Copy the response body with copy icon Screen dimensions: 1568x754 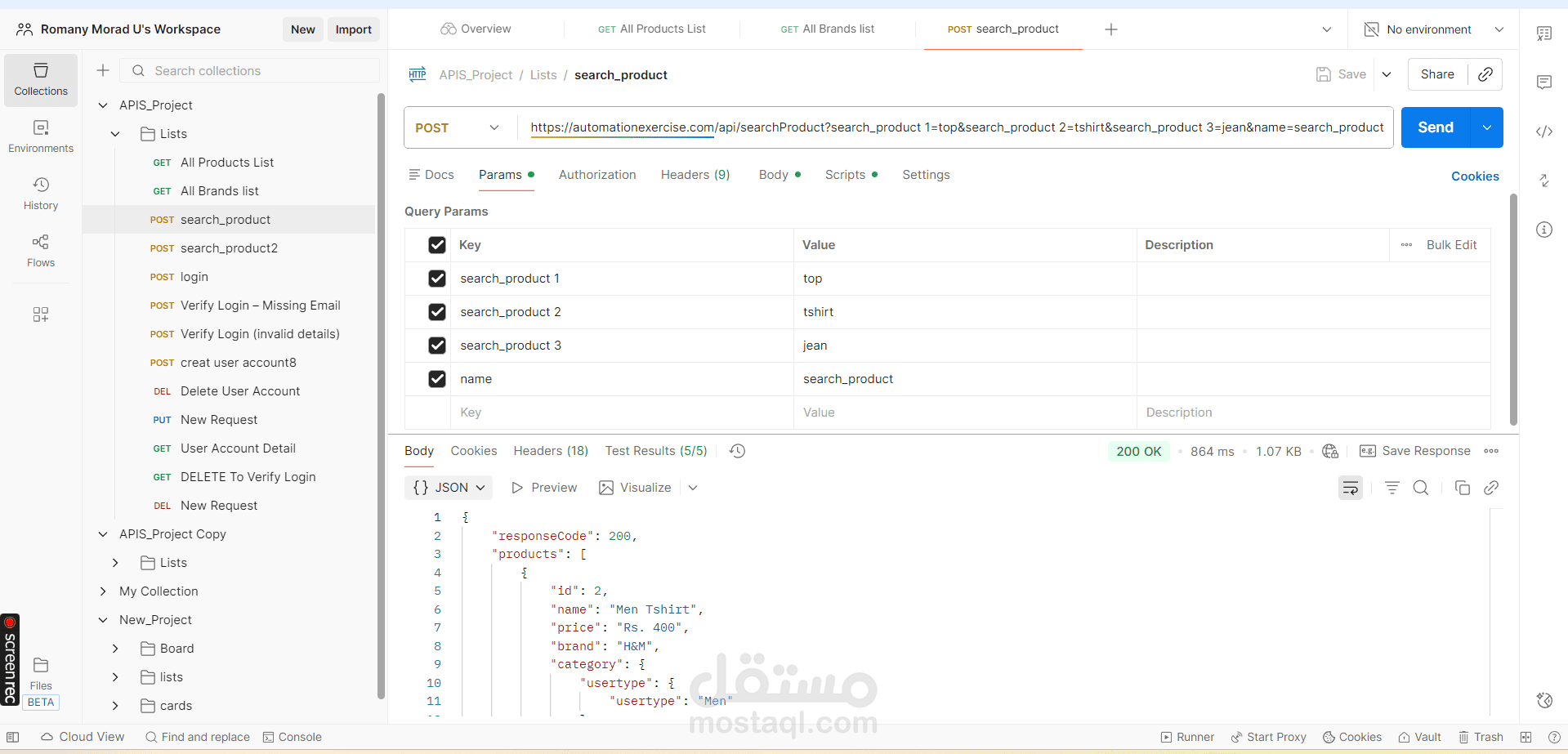1463,488
